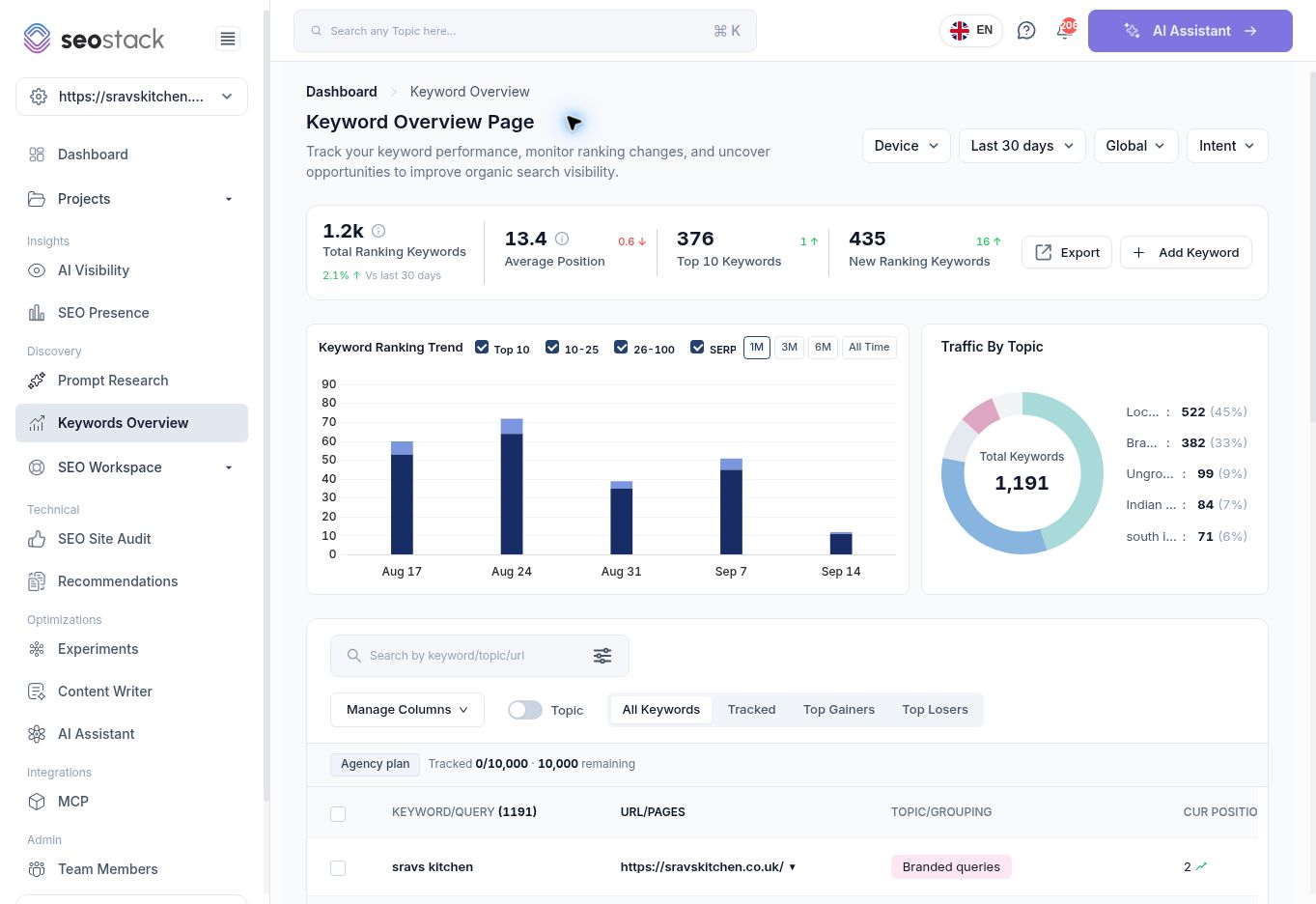The image size is (1316, 904).
Task: Collapse sidebar using the menu icon
Action: (228, 39)
